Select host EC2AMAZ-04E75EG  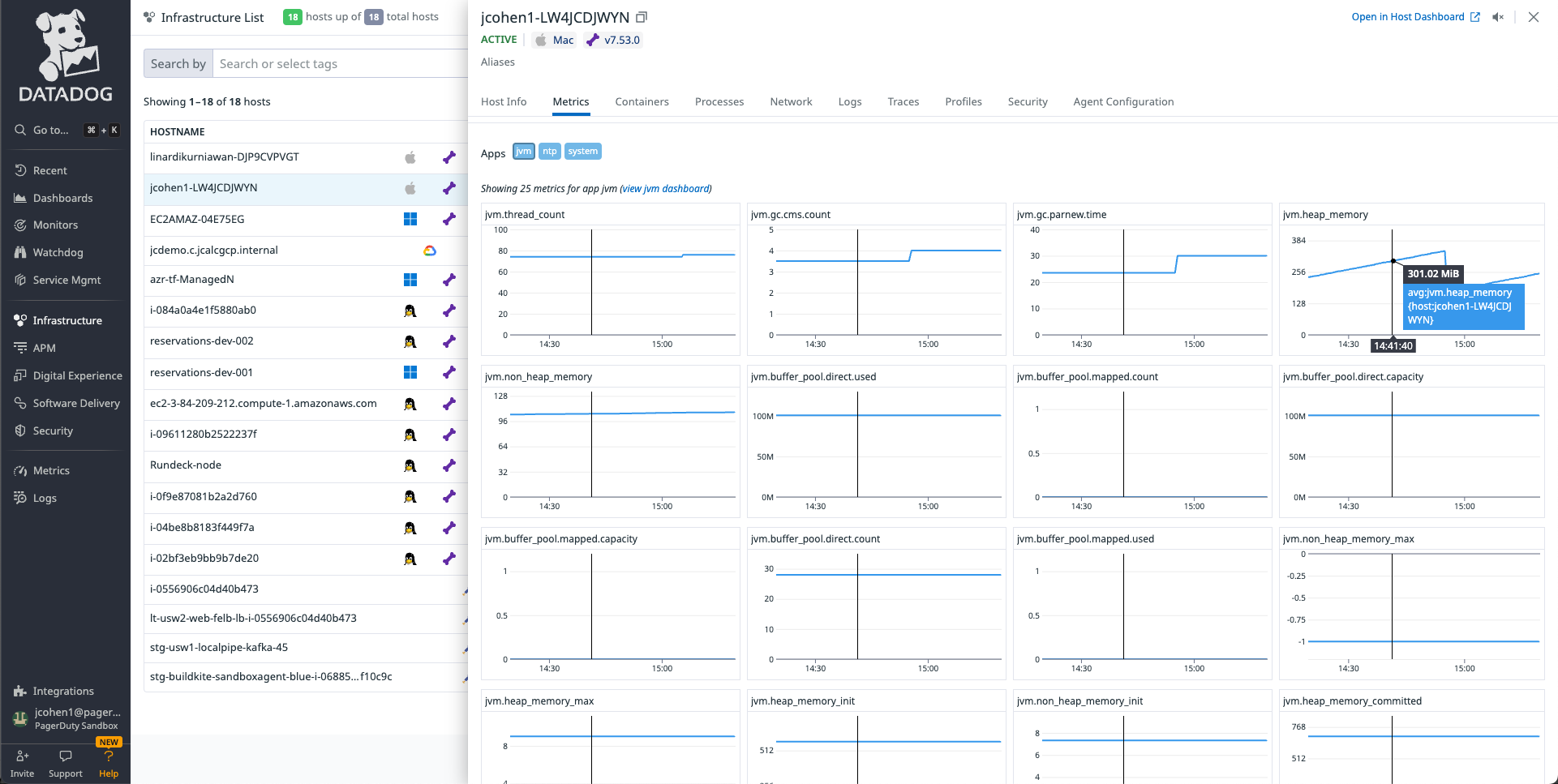(197, 219)
